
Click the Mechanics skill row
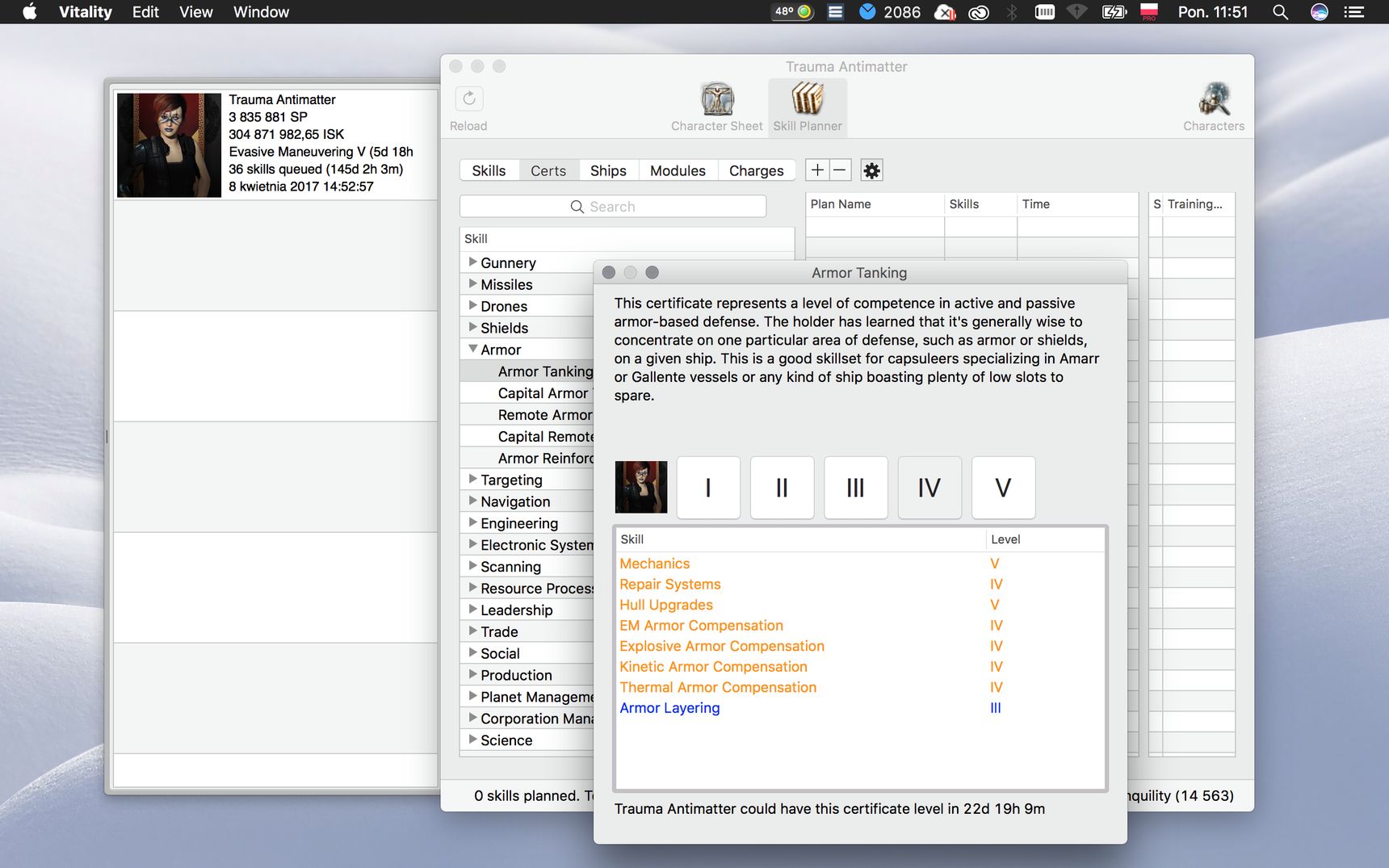(859, 564)
